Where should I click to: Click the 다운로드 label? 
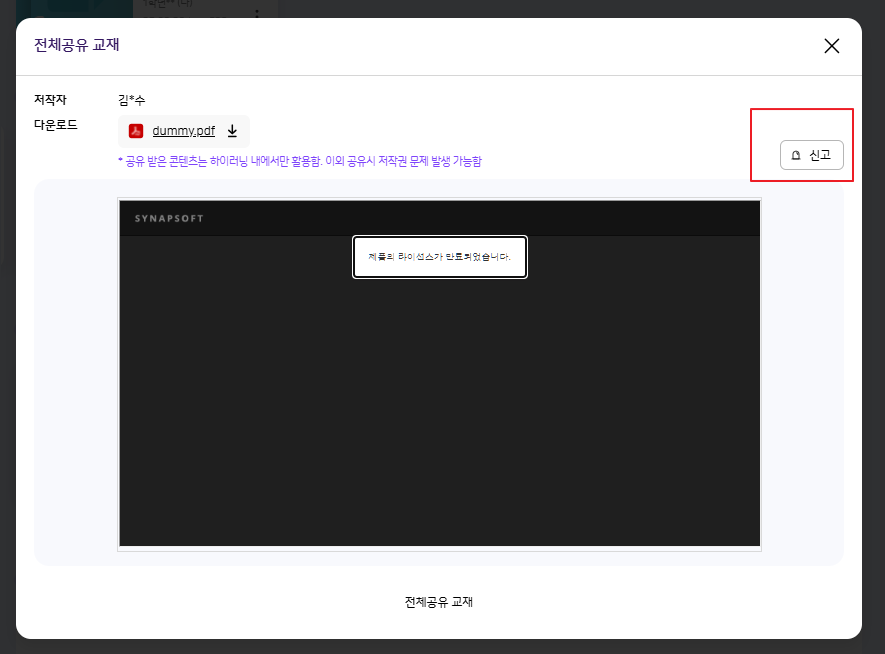(x=55, y=125)
